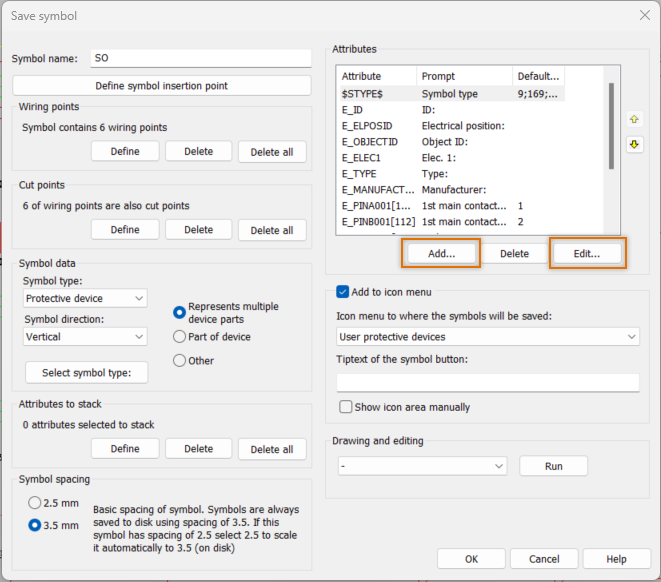Screen dimensions: 661x582
Task: Select Part of device radio button
Action: (179, 336)
